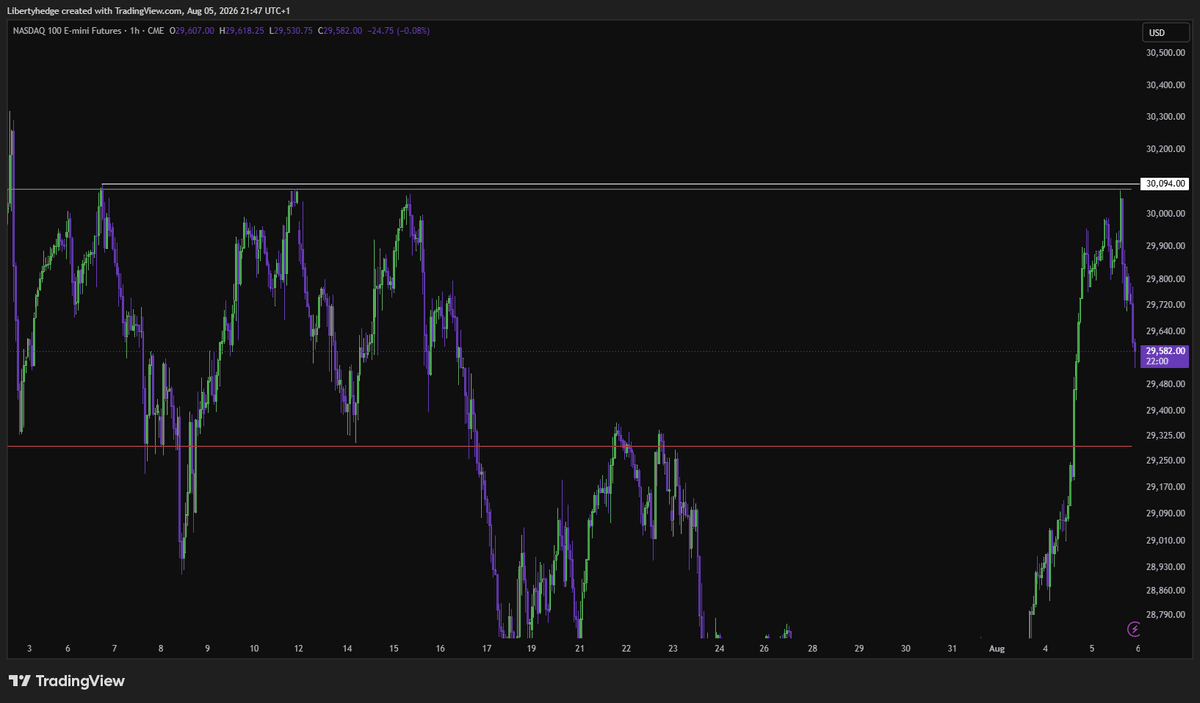Click the current price tag 29,582.00
Image resolution: width=1200 pixels, height=703 pixels.
tap(1165, 356)
